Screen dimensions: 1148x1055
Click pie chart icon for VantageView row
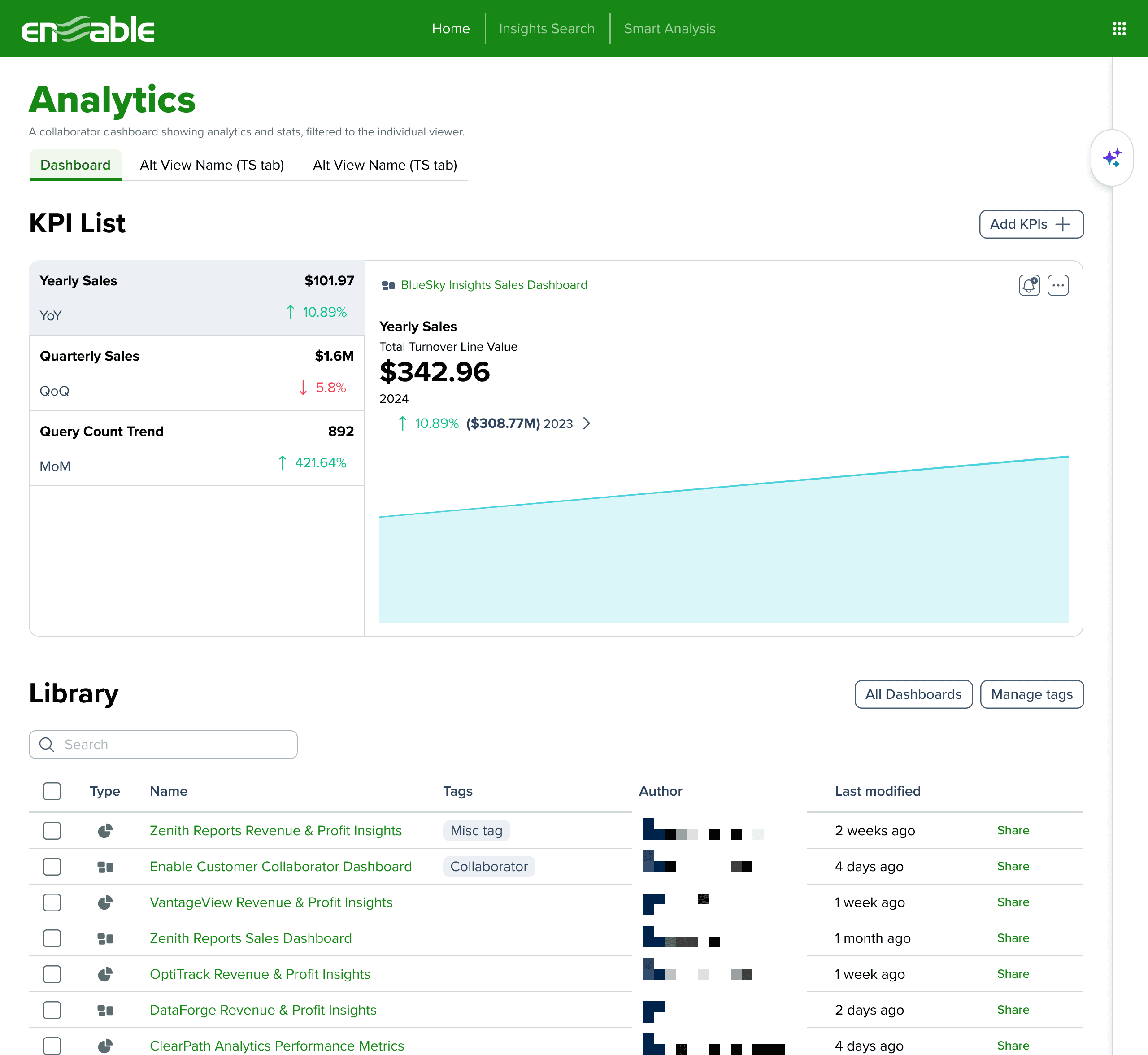105,902
